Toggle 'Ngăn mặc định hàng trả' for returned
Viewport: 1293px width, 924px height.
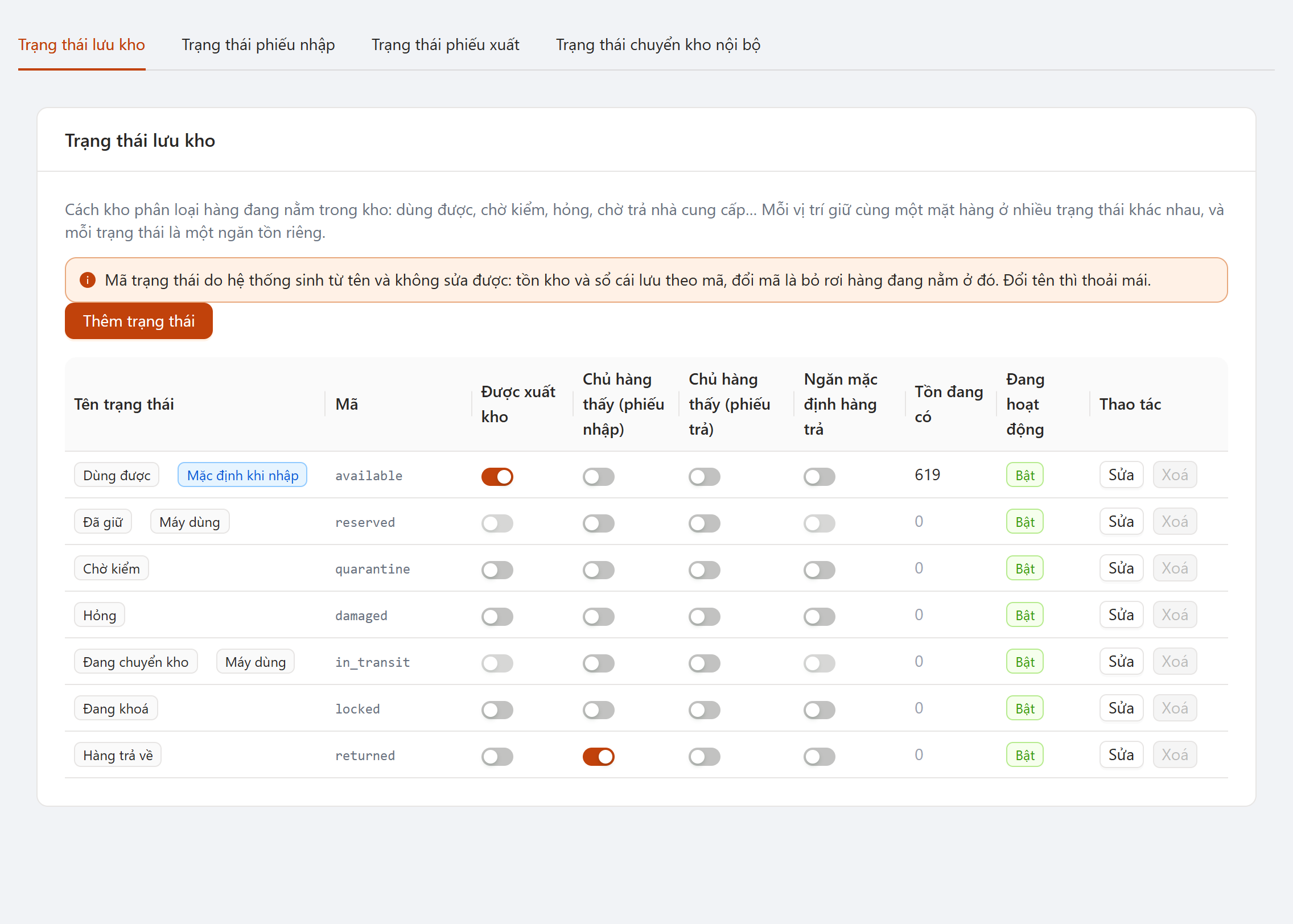(x=820, y=756)
